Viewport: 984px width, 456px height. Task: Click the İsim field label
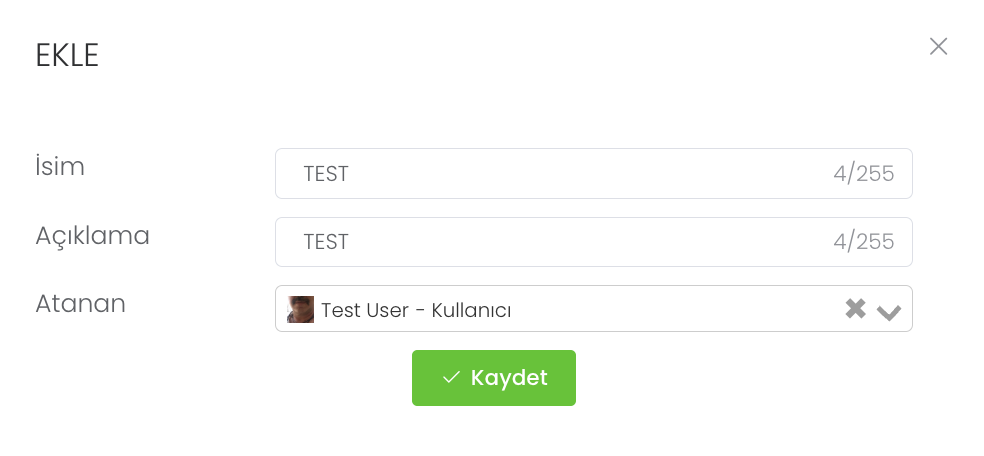click(x=60, y=167)
